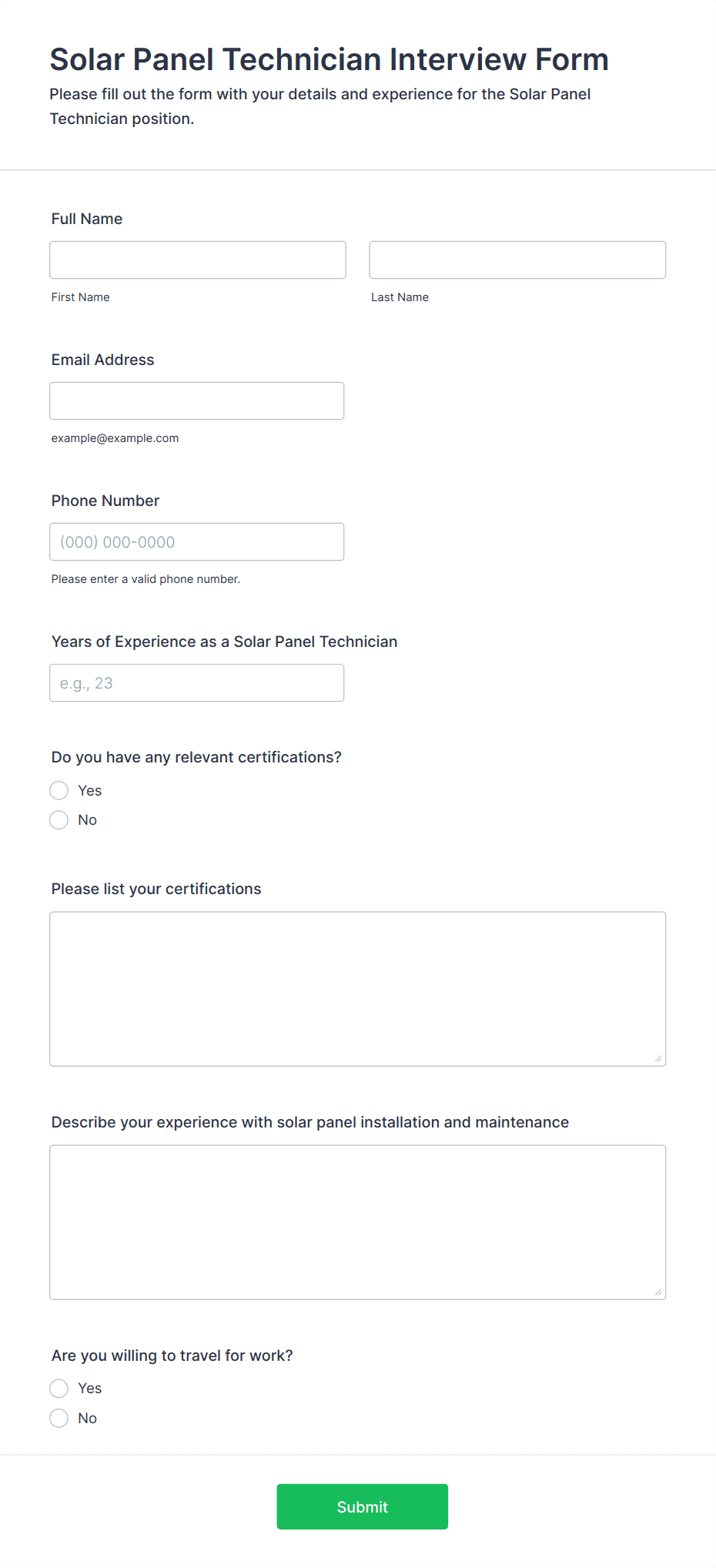Click the Full Name label
Image resolution: width=716 pixels, height=1568 pixels.
point(87,219)
